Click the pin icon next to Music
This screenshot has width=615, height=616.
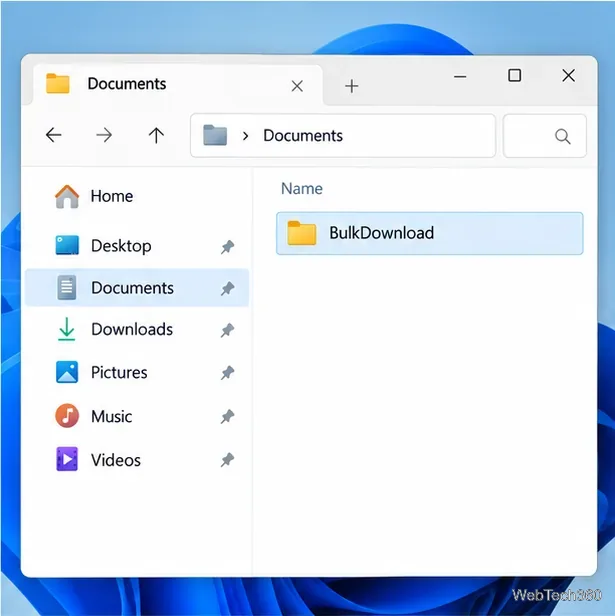coord(227,417)
